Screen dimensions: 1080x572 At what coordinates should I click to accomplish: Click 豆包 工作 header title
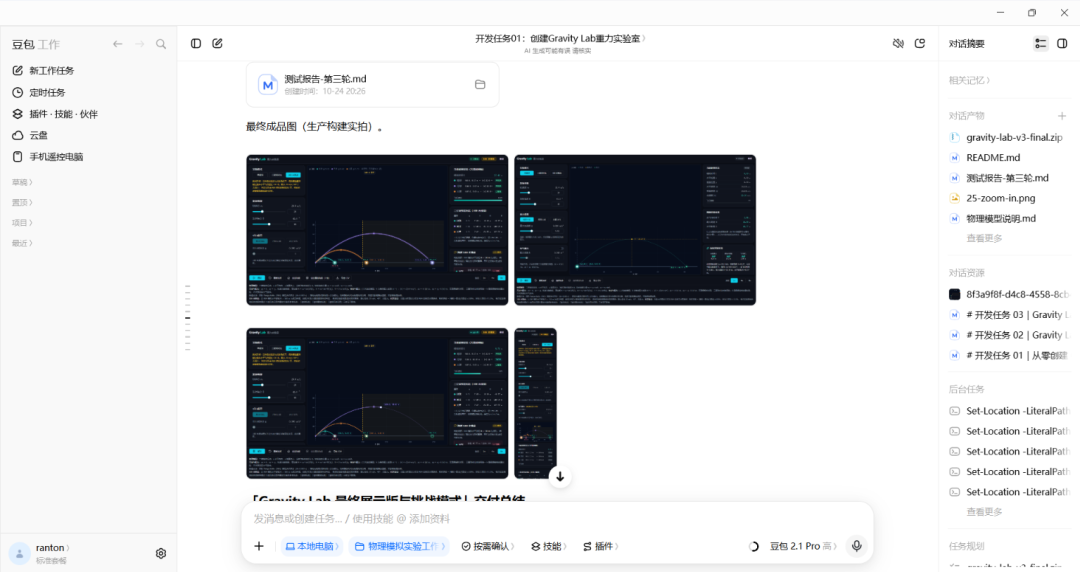point(36,44)
